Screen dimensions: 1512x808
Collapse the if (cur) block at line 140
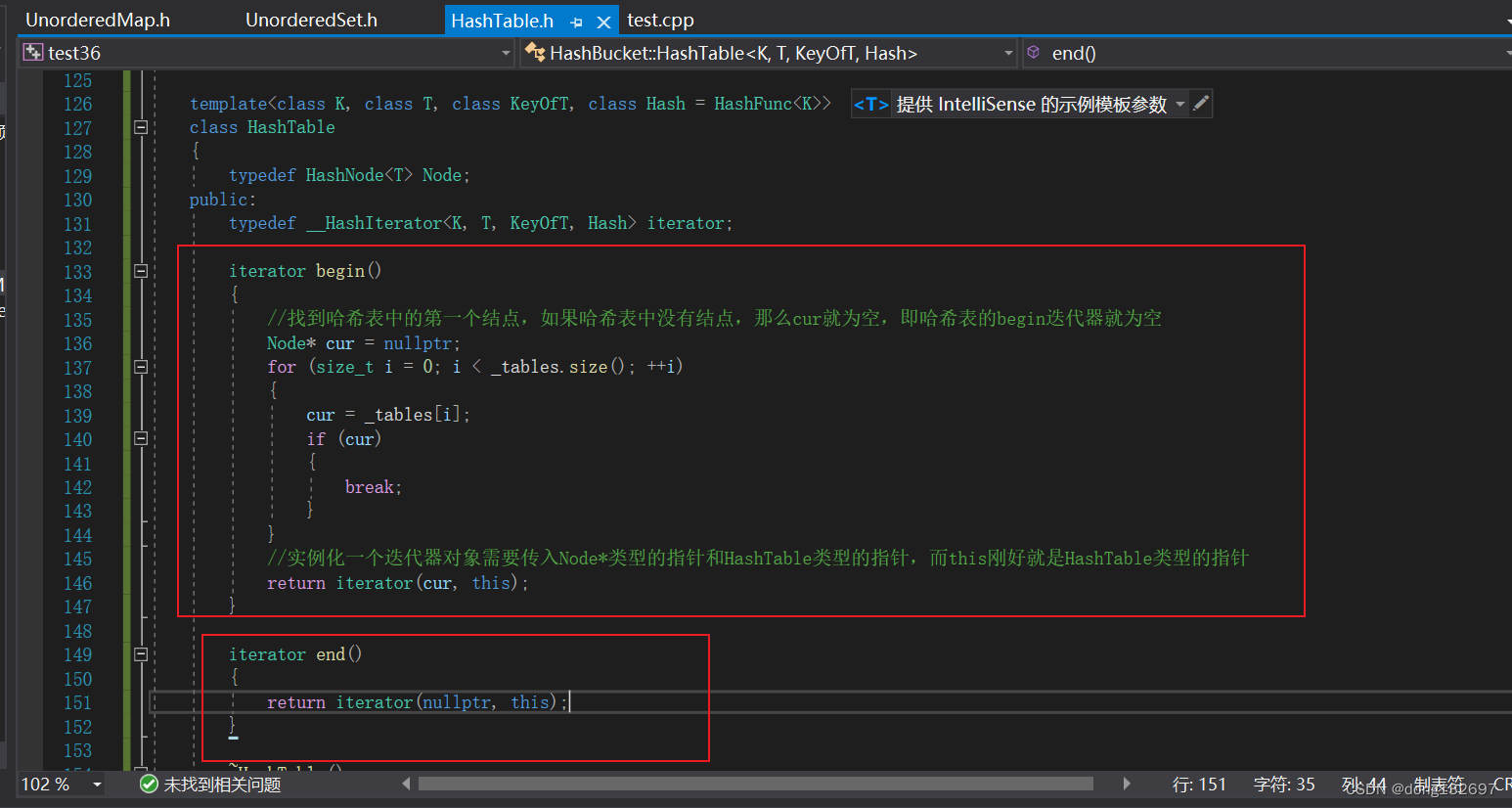click(x=141, y=438)
